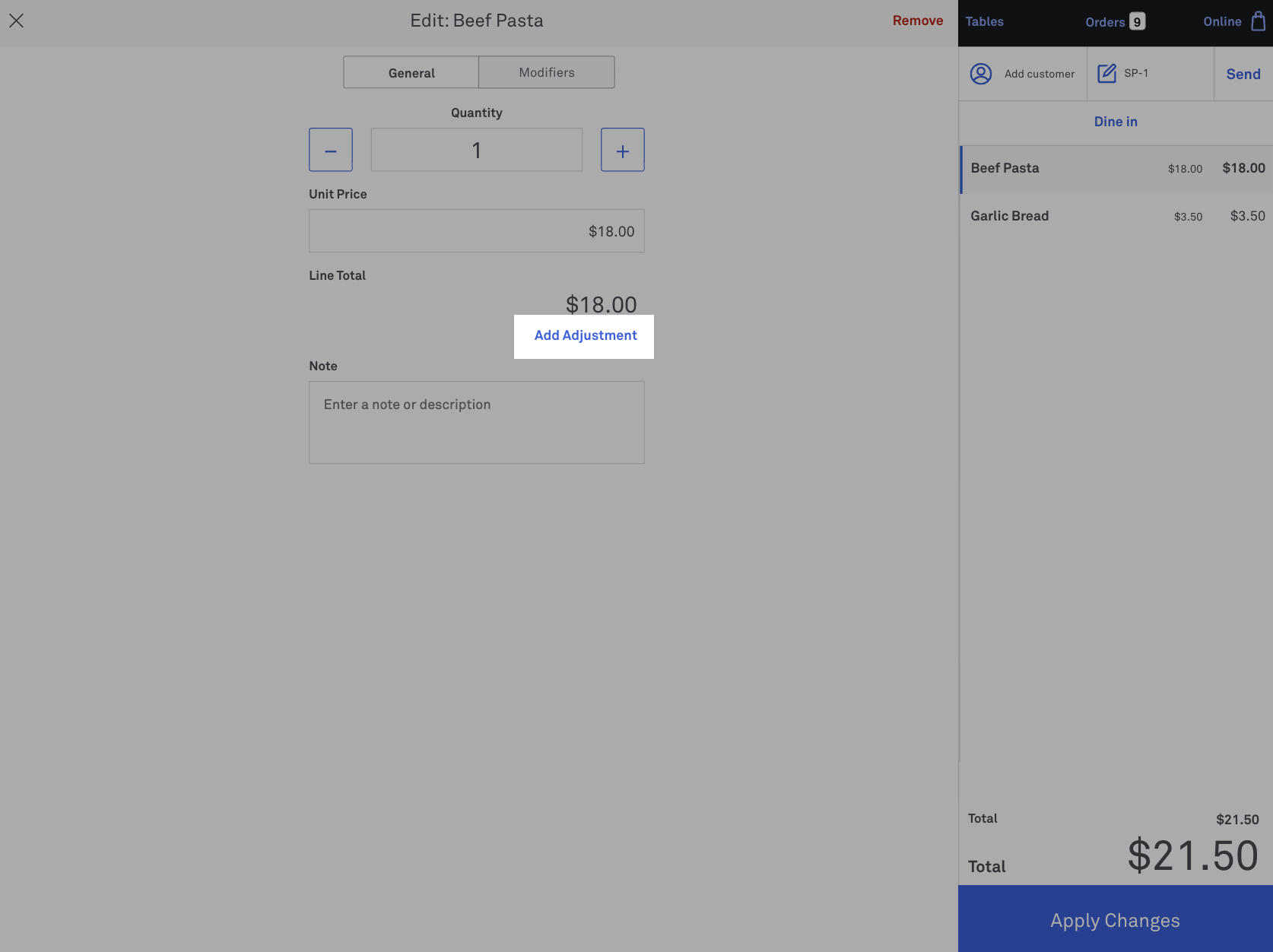Image resolution: width=1273 pixels, height=952 pixels.
Task: Click the Beef Pasta $18.00 unit price
Action: tap(1185, 169)
